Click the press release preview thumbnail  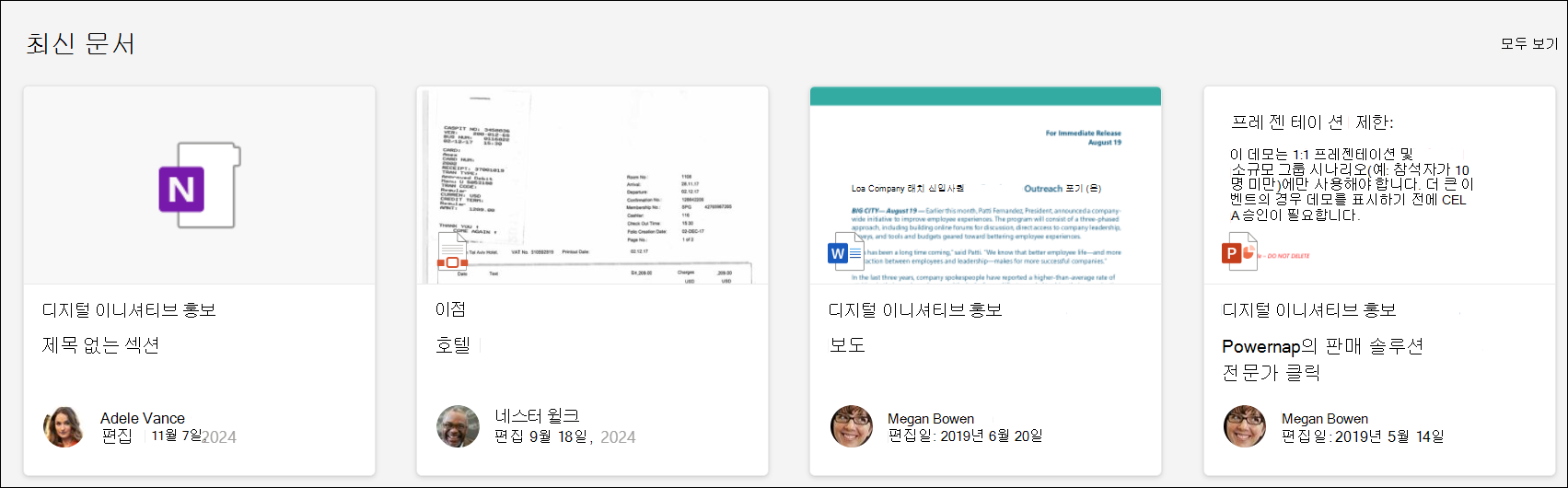point(985,185)
